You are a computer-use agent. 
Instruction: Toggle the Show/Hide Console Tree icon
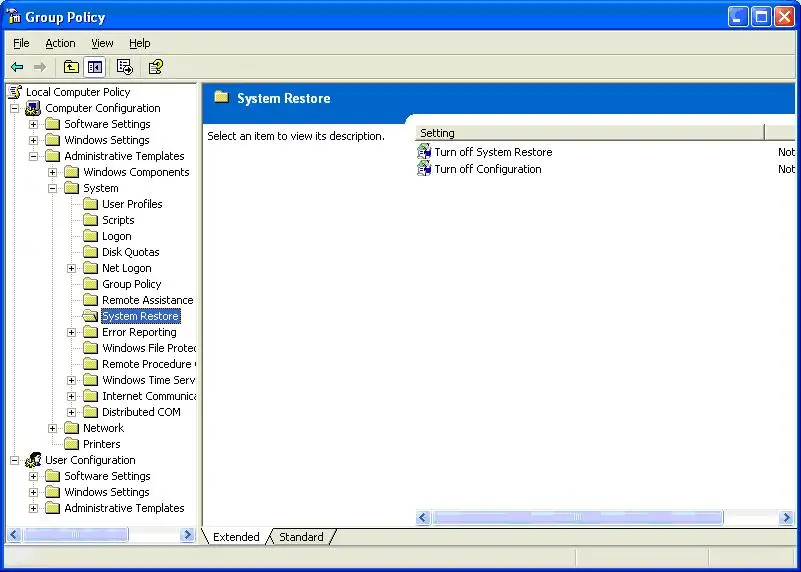coord(94,67)
